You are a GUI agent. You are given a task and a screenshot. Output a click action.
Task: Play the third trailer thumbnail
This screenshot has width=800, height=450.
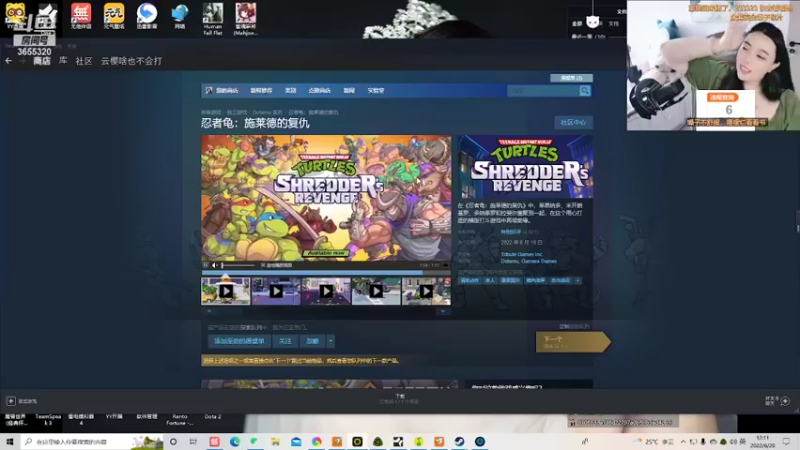tap(326, 291)
